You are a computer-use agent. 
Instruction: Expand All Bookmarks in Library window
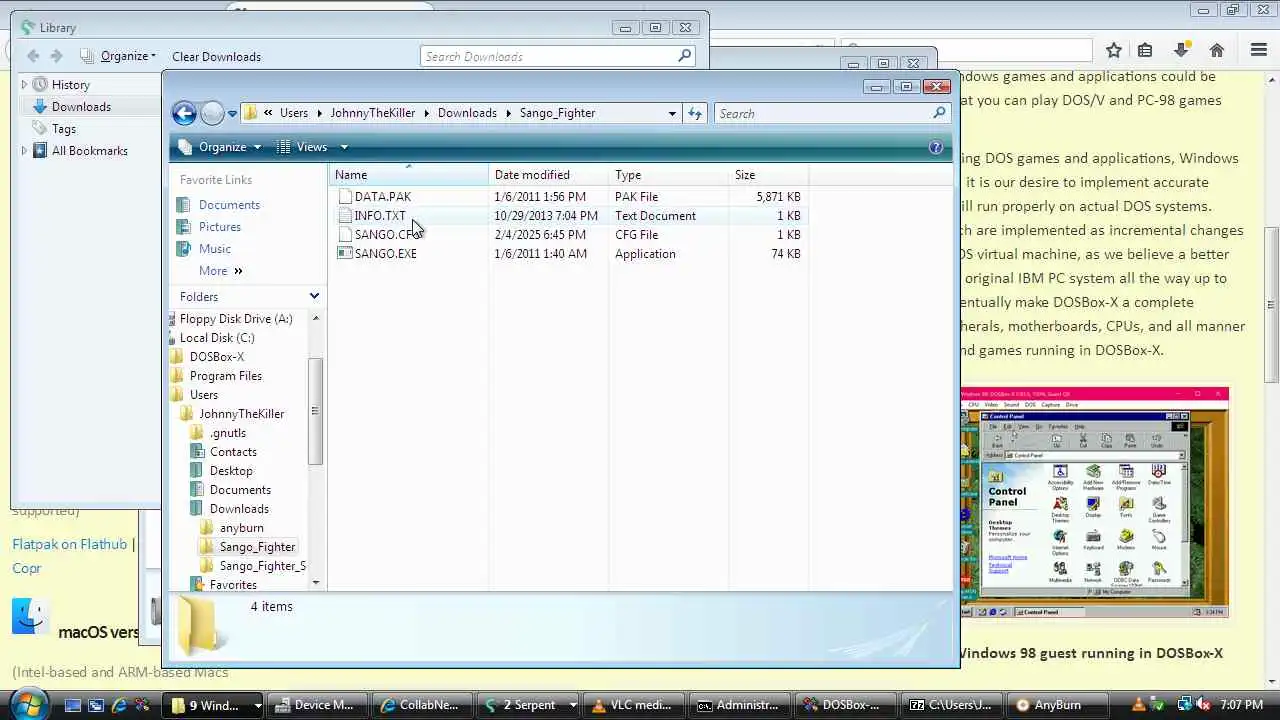click(x=25, y=151)
